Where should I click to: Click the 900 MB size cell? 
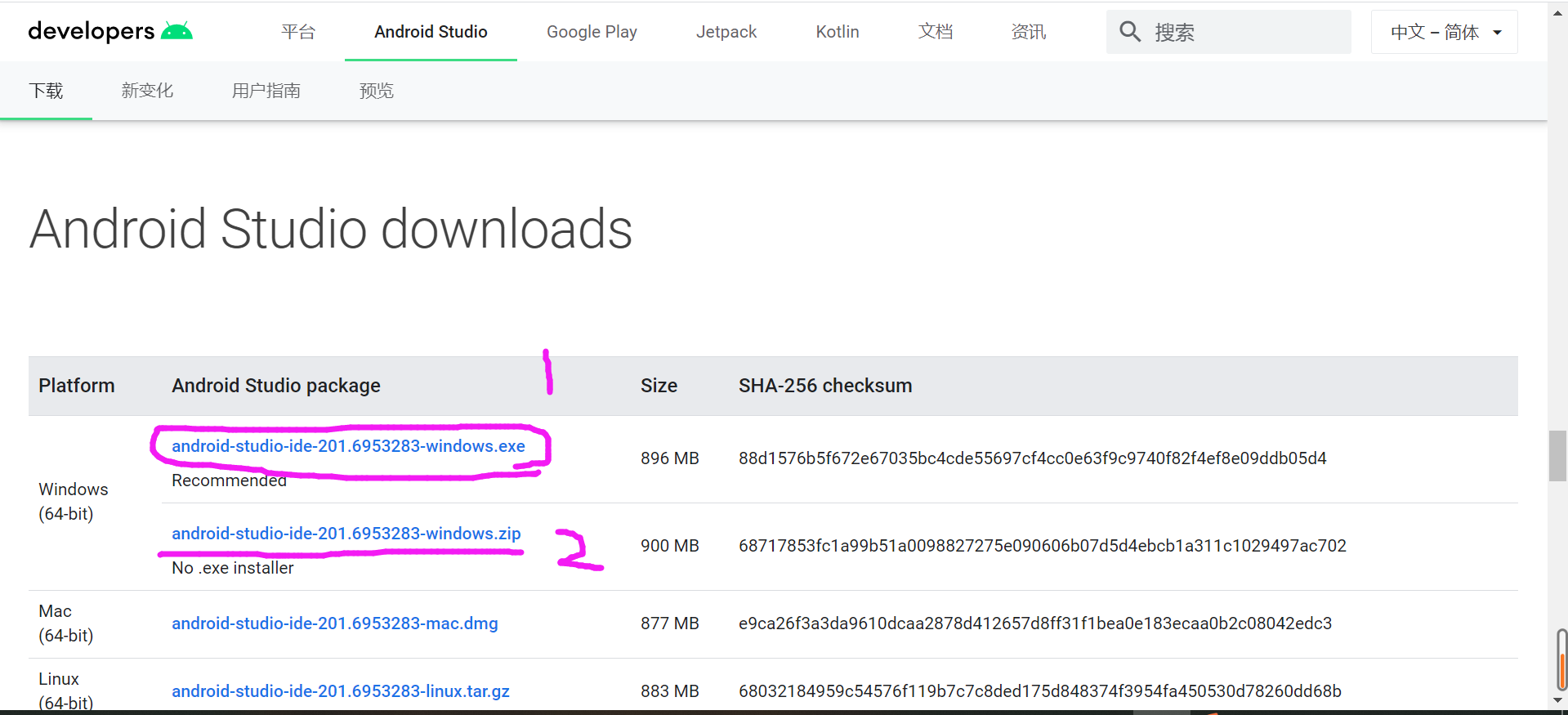pos(670,546)
